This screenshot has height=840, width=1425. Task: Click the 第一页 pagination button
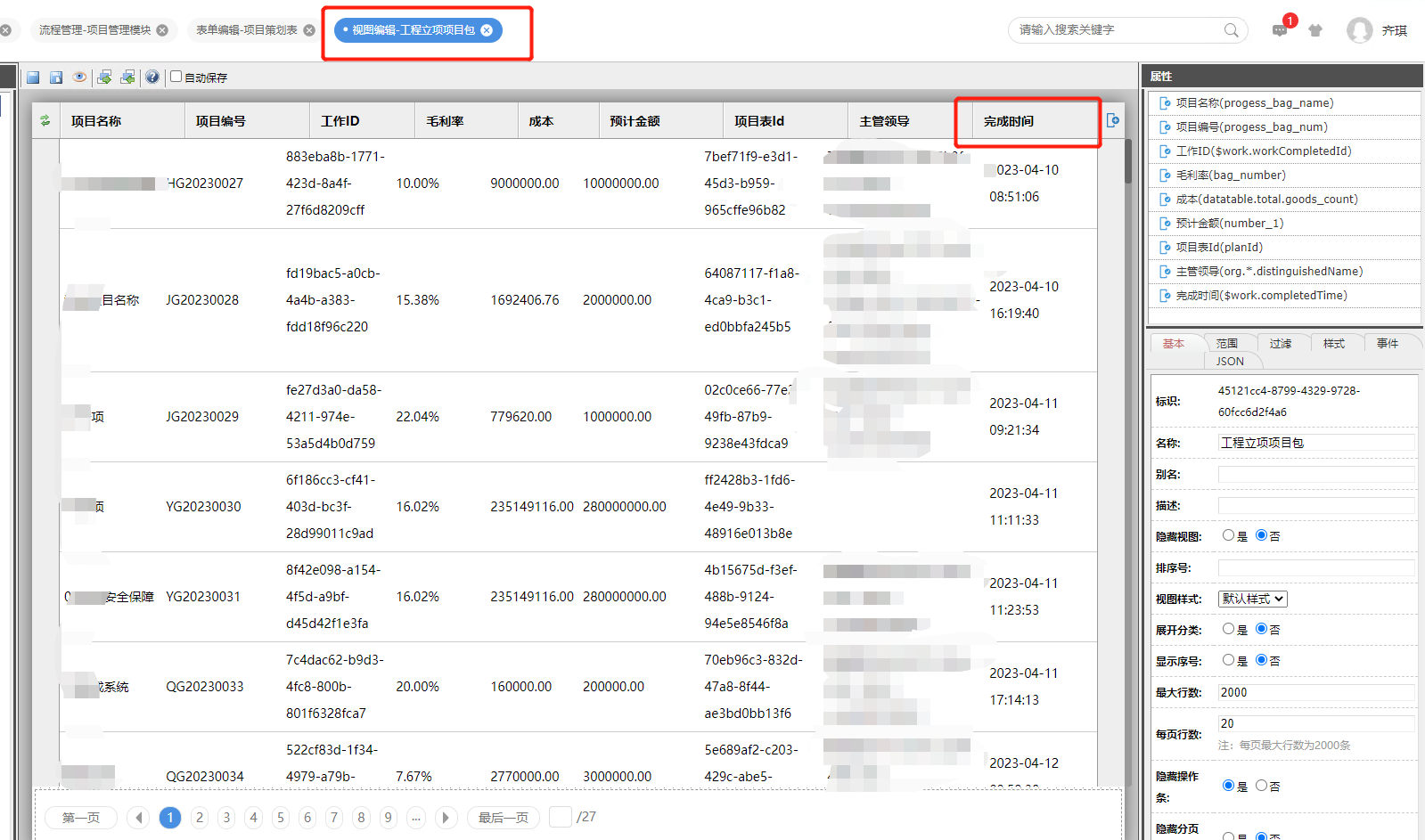[81, 818]
